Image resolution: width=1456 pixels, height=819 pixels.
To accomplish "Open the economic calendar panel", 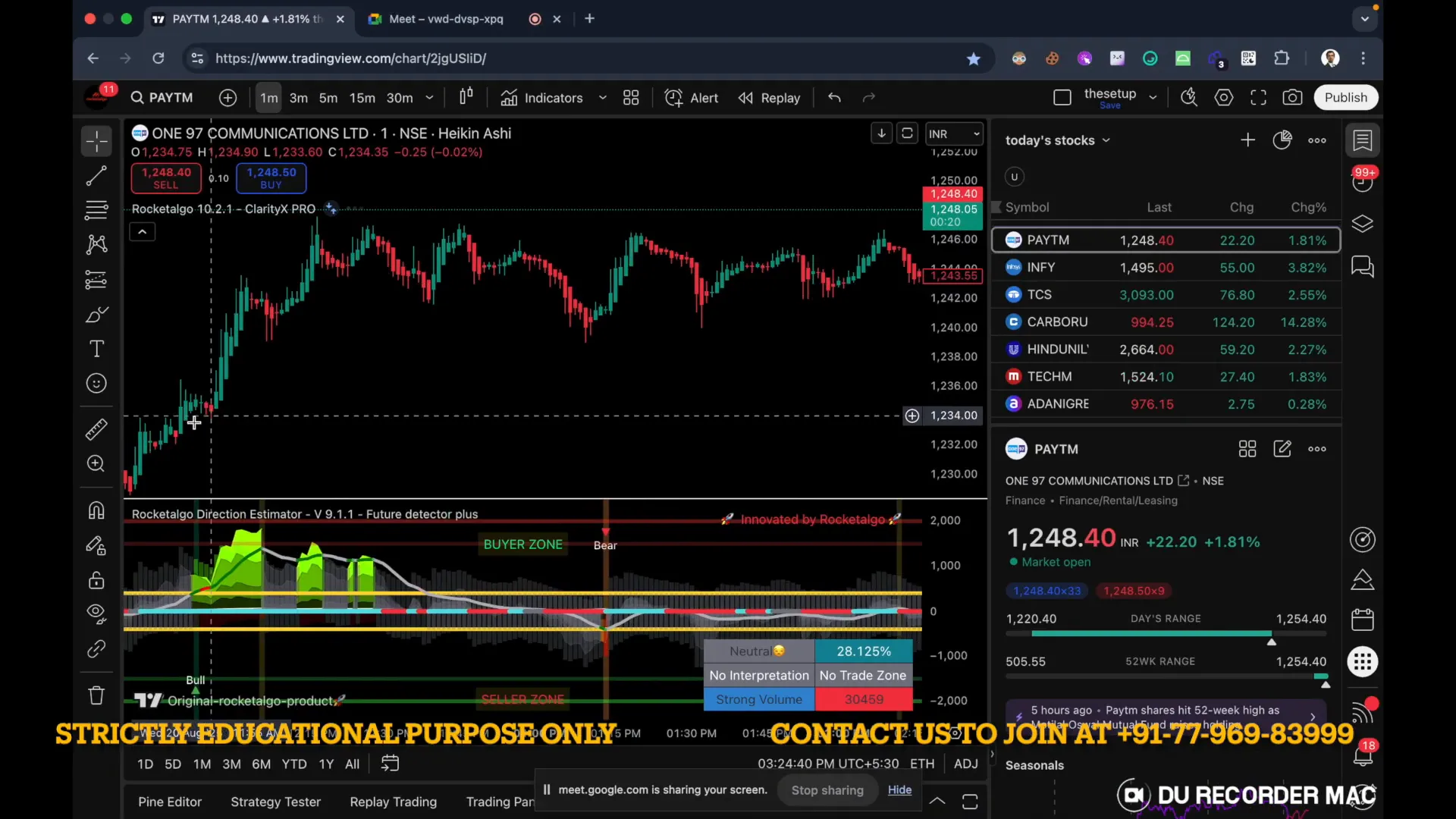I will tap(1363, 620).
